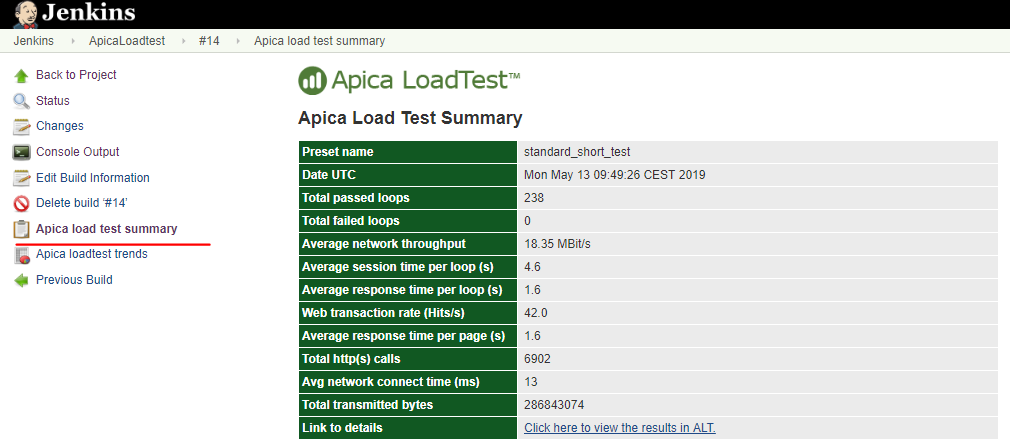Select the standard_short_test value
This screenshot has width=1010, height=445.
(577, 152)
